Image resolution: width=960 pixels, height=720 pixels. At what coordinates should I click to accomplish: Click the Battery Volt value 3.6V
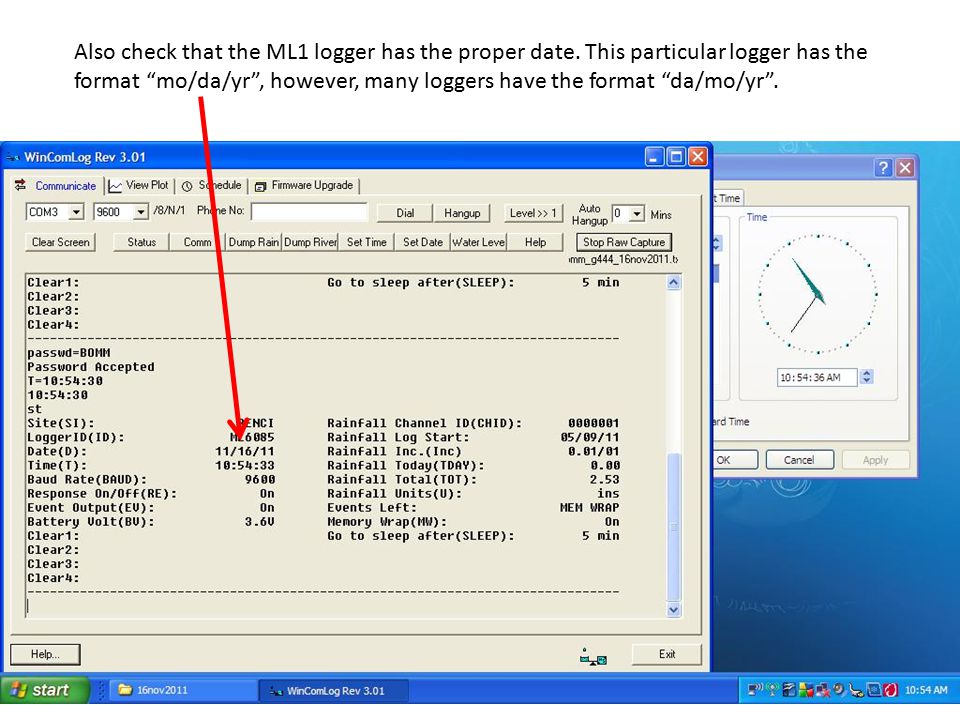point(260,522)
